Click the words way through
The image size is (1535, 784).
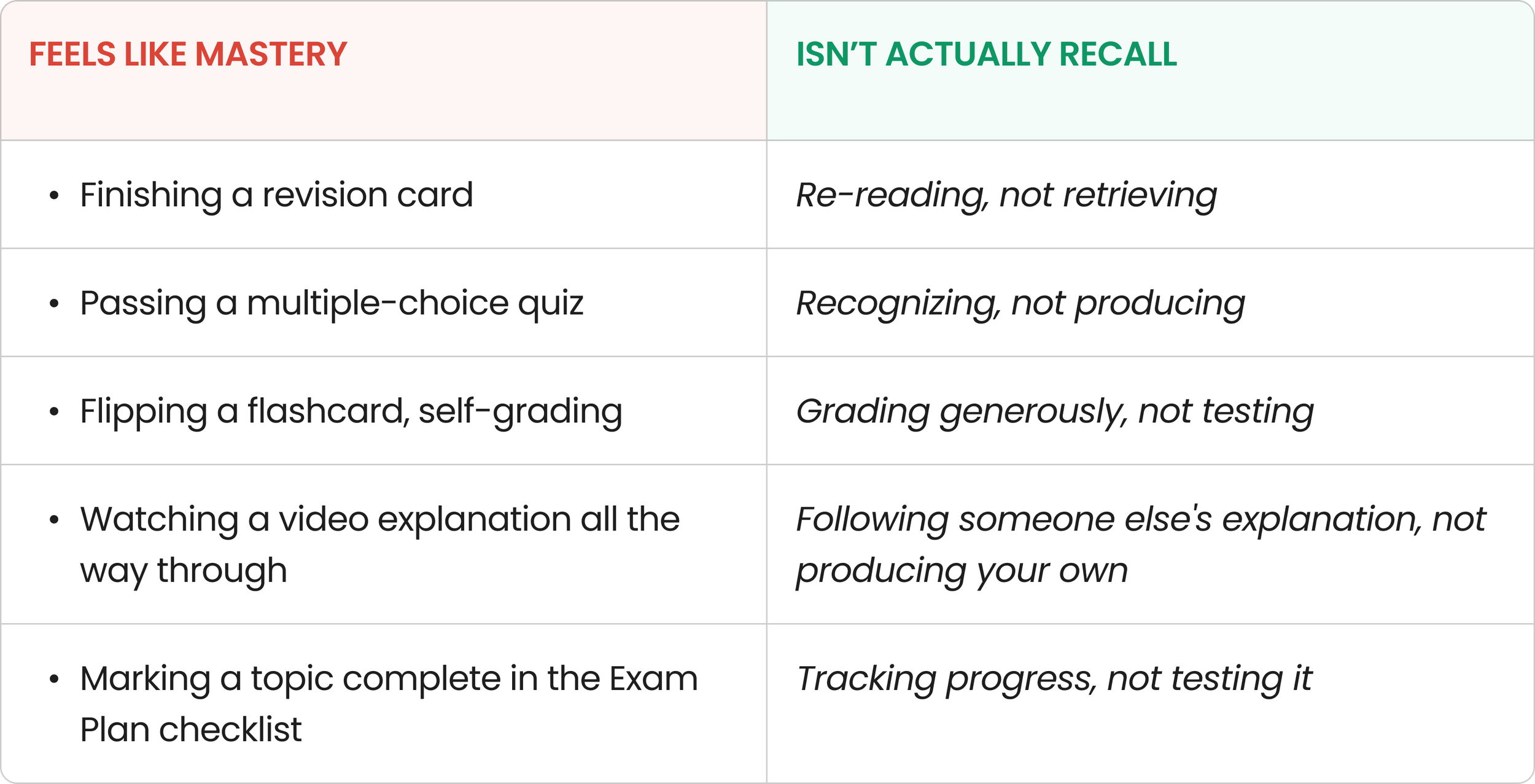click(184, 572)
